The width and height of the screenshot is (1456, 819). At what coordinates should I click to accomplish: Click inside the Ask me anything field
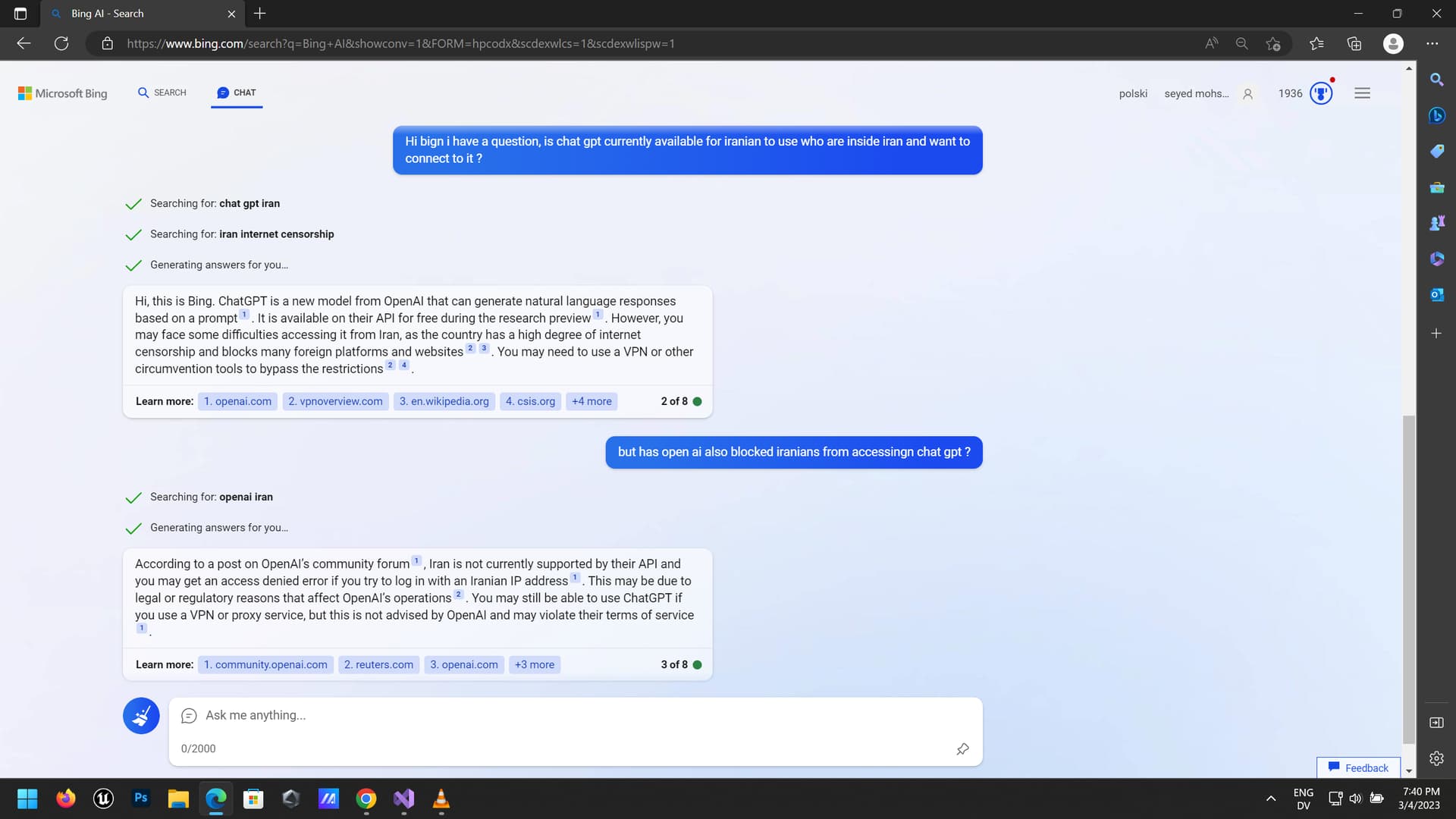coord(455,715)
